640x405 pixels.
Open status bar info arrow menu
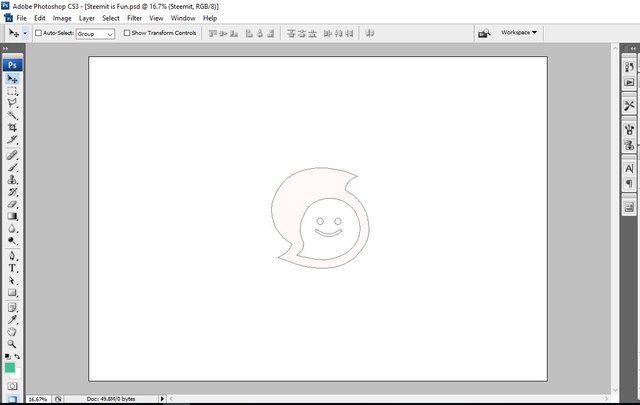[x=162, y=399]
